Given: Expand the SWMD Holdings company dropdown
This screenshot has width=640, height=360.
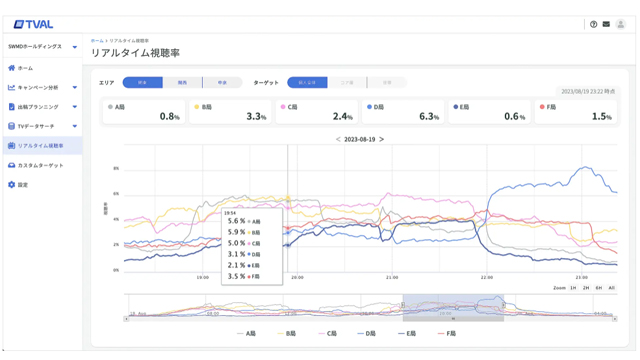Looking at the screenshot, I should pos(75,47).
